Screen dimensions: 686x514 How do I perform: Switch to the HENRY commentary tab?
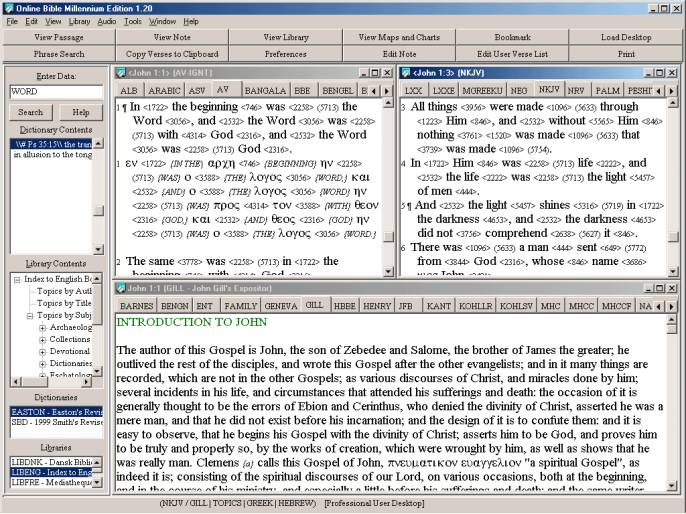(x=377, y=306)
